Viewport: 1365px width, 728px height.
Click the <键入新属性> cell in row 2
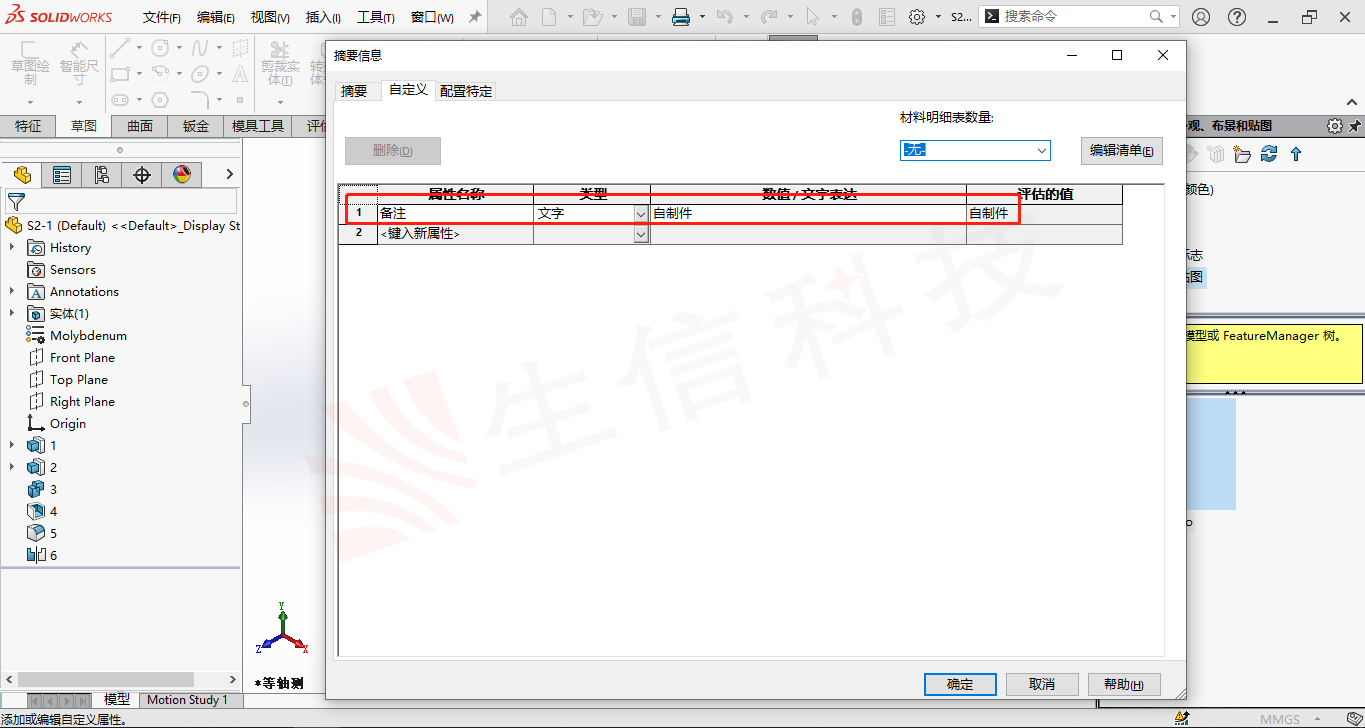tap(455, 234)
